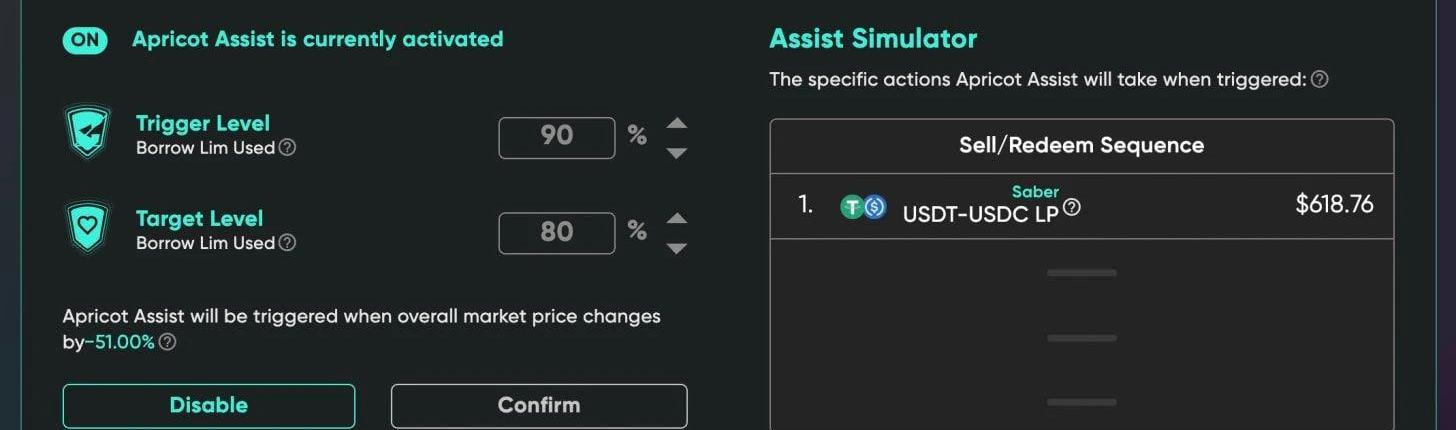This screenshot has width=1456, height=430.
Task: Toggle the ON switch for Apricot Assist
Action: click(86, 39)
